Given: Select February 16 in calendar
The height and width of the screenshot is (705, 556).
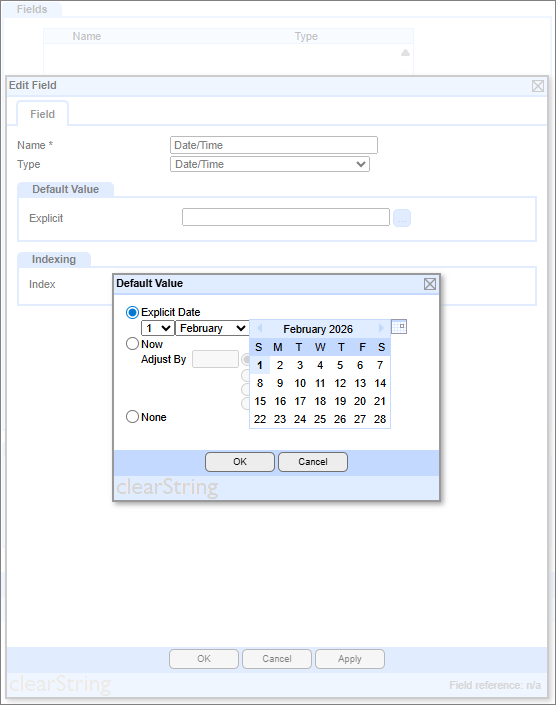Looking at the screenshot, I should pos(280,401).
